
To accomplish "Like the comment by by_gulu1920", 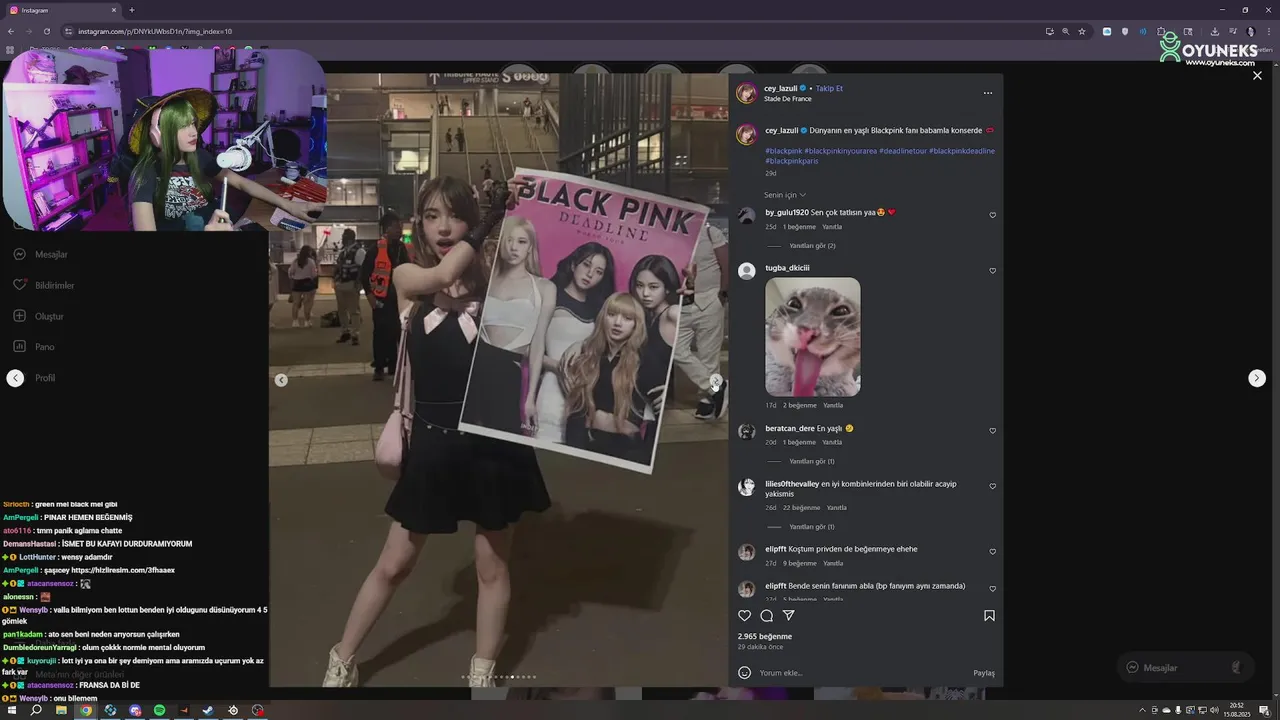I will click(x=992, y=215).
